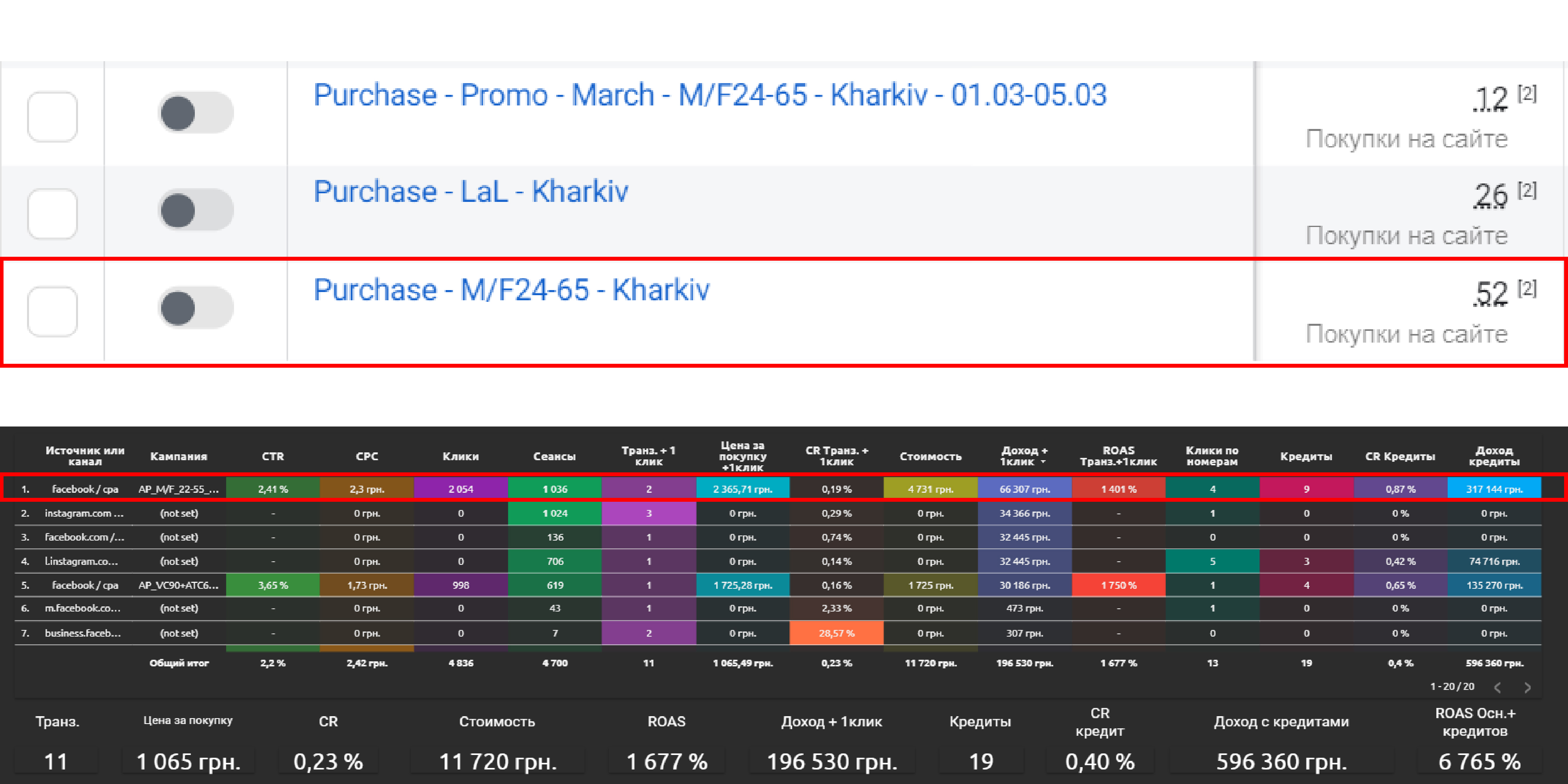
Task: Click sort arrow on Доход + 1клик header
Action: click(1043, 462)
